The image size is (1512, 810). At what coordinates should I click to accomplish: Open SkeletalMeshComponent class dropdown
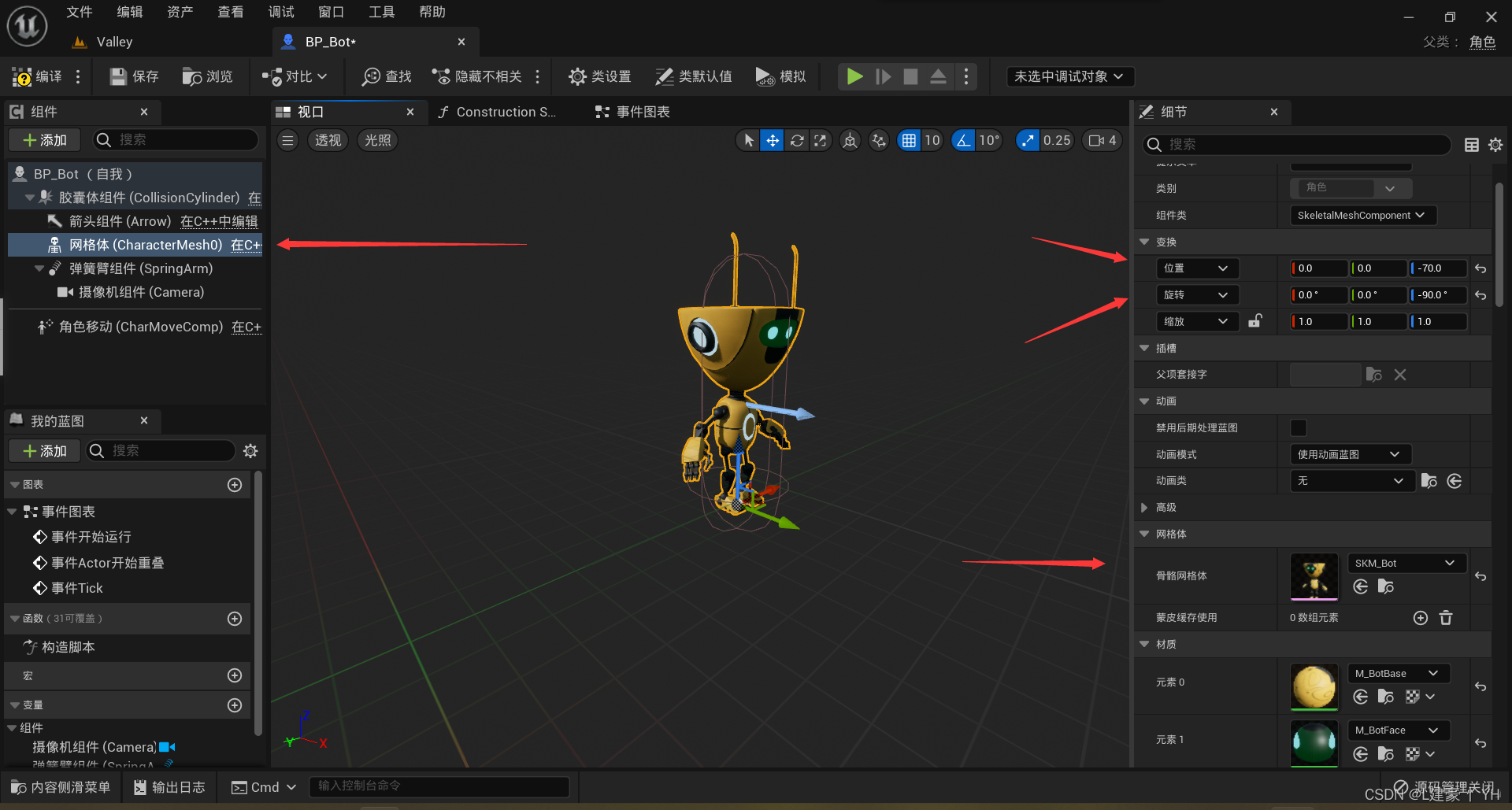click(1362, 215)
